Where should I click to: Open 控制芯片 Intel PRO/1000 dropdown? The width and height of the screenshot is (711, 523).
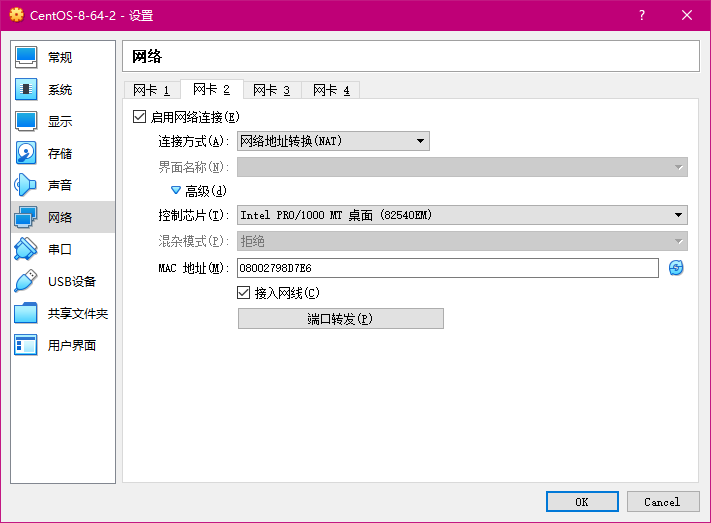pos(462,215)
